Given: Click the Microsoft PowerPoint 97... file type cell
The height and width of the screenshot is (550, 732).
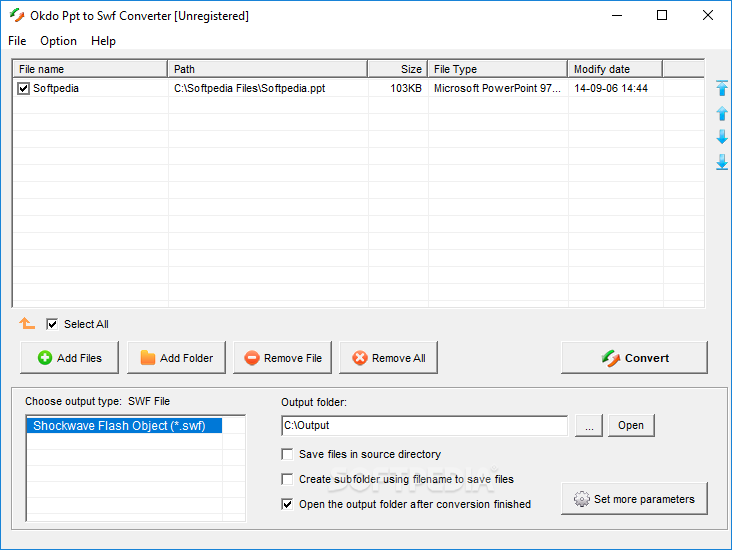Looking at the screenshot, I should pyautogui.click(x=497, y=88).
